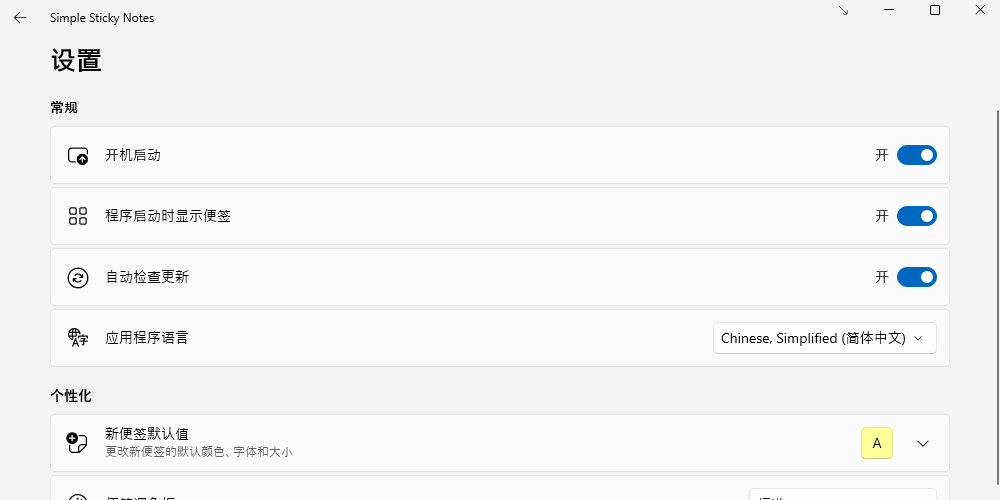Maximize the Simple Sticky Notes window
The width and height of the screenshot is (1000, 500).
tap(935, 10)
